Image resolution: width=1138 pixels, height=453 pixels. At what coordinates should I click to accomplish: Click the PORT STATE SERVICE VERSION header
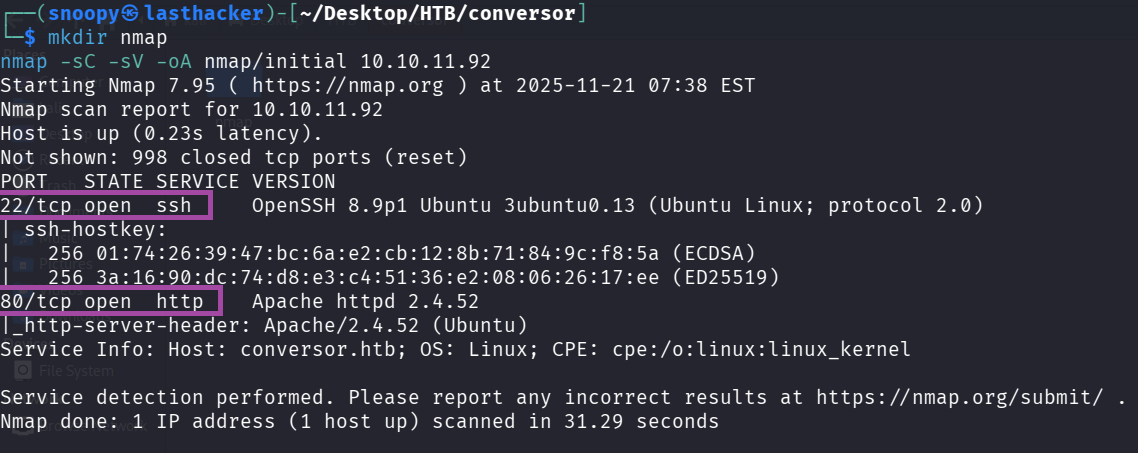pos(168,181)
